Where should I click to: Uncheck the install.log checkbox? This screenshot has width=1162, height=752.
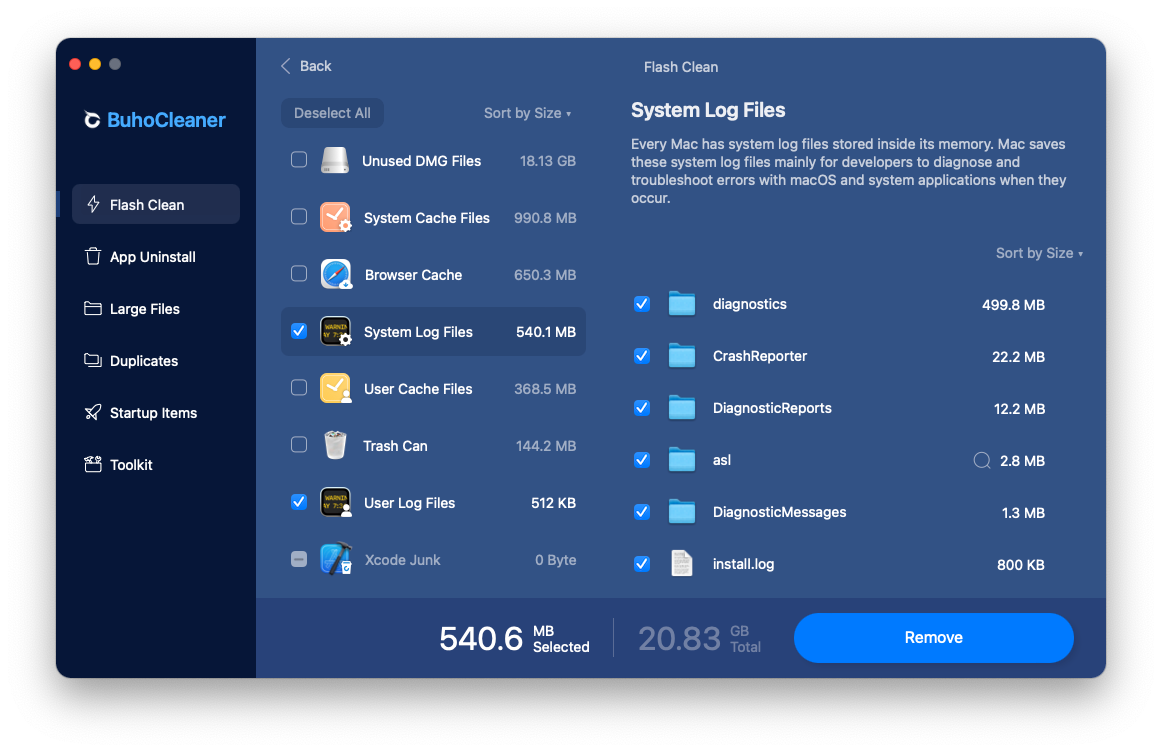642,563
